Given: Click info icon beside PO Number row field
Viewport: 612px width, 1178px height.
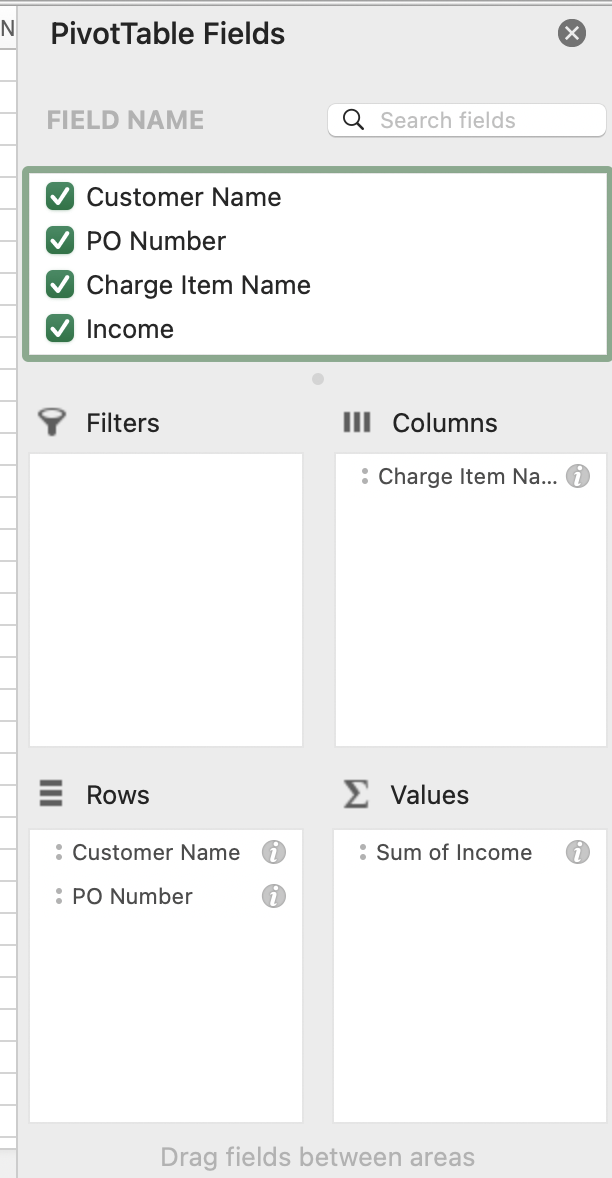Looking at the screenshot, I should (x=274, y=896).
